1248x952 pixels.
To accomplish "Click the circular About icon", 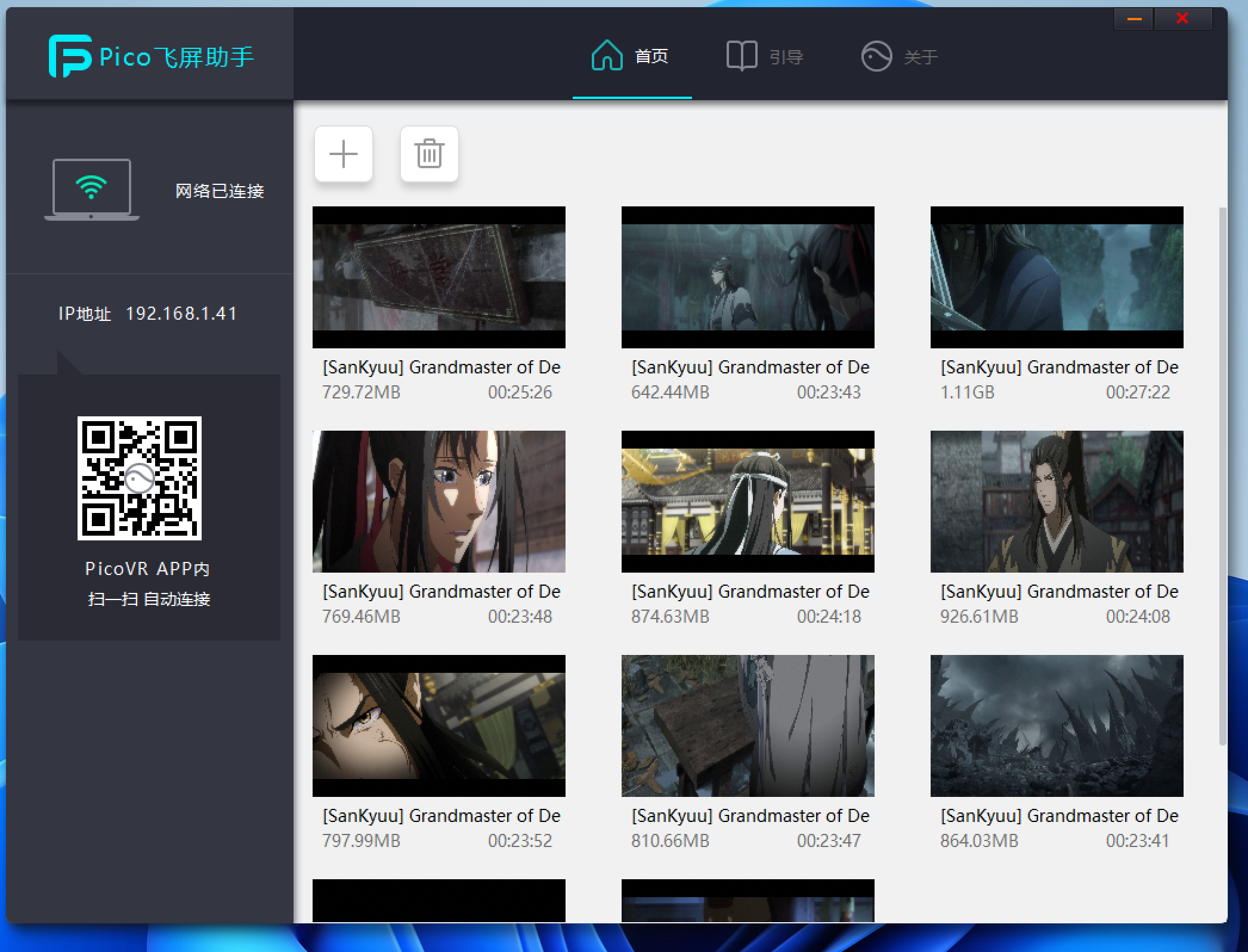I will pos(876,57).
